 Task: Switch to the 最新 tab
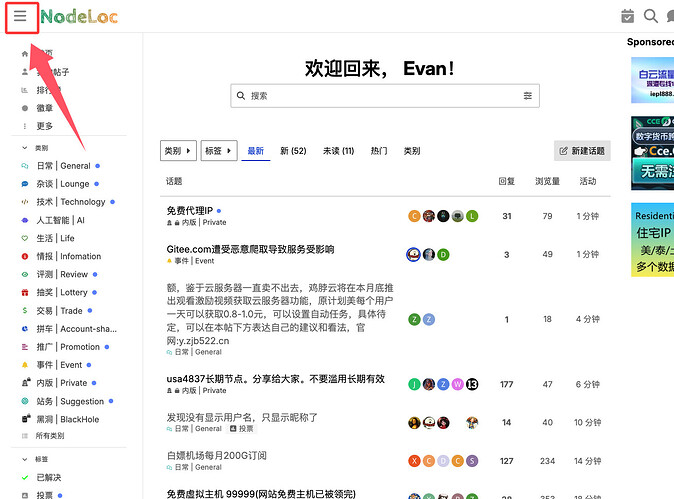pos(256,151)
